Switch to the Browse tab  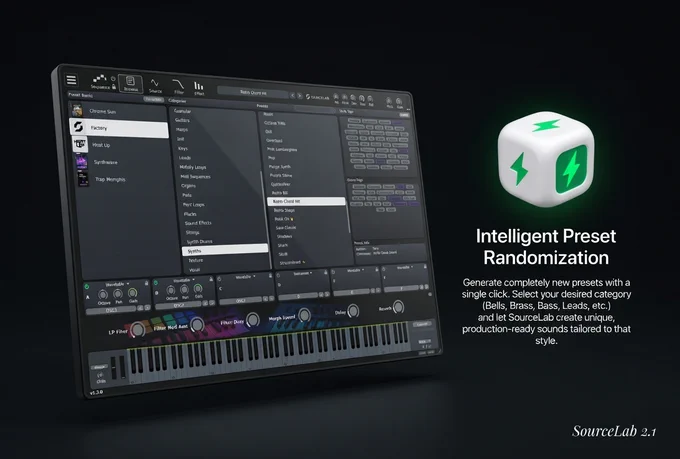131,83
